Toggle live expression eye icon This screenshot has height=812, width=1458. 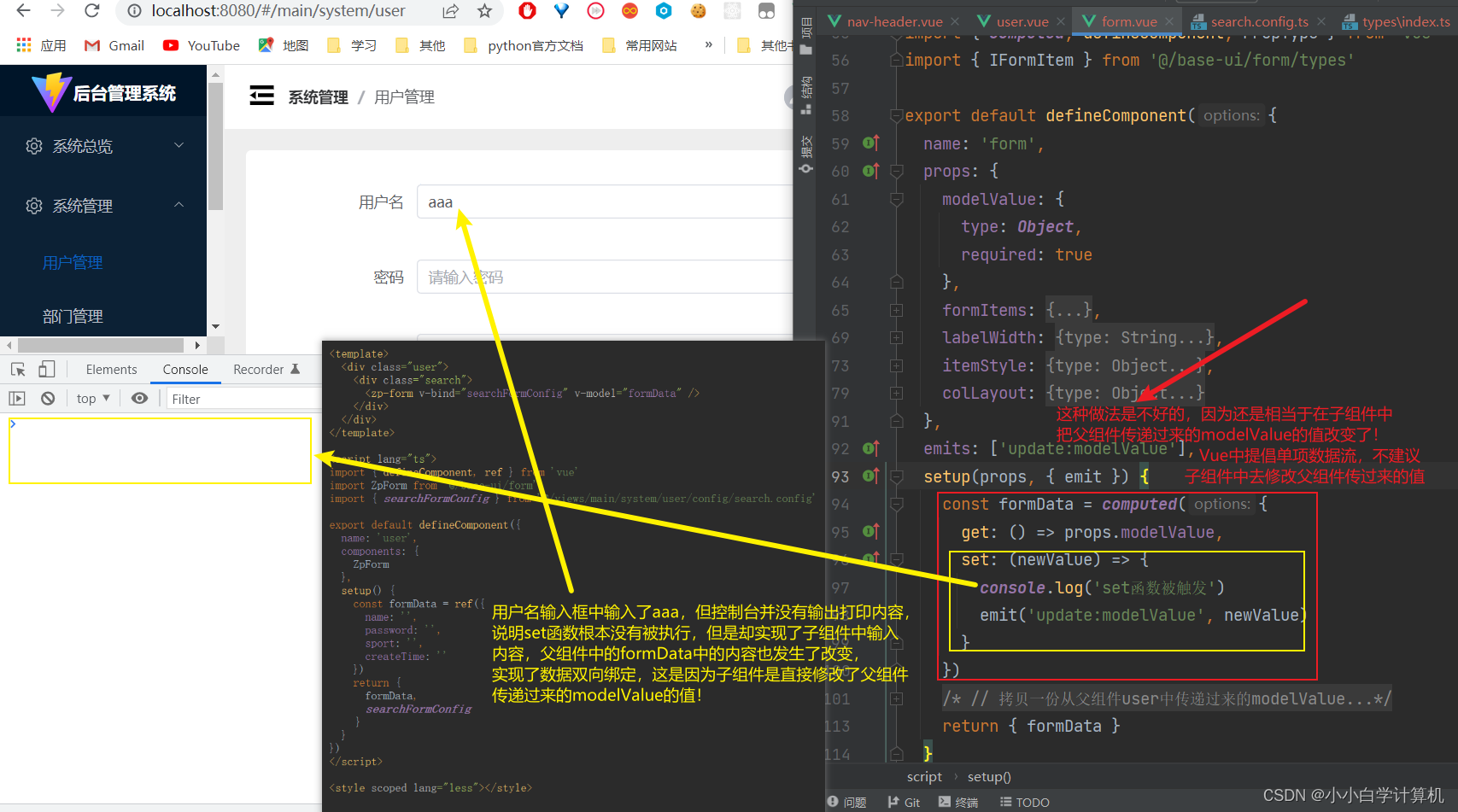(x=139, y=398)
